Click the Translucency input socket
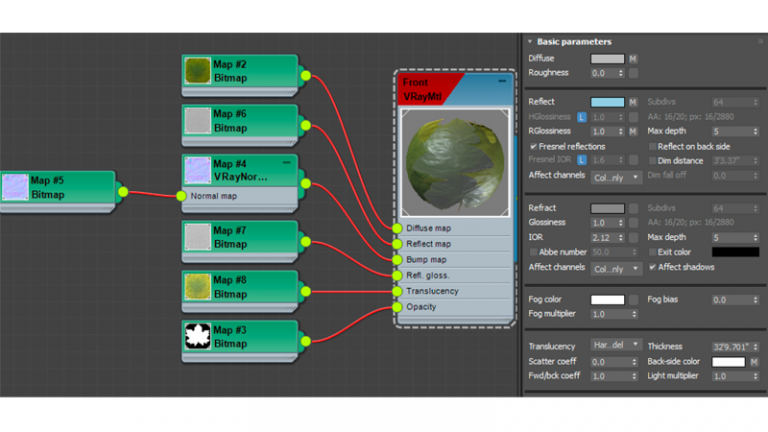The height and width of the screenshot is (432, 768). pyautogui.click(x=397, y=291)
